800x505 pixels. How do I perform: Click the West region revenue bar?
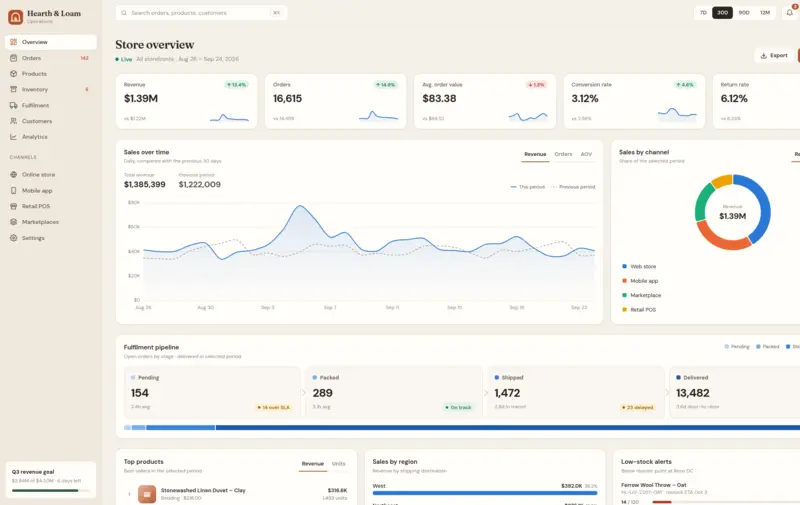click(485, 493)
